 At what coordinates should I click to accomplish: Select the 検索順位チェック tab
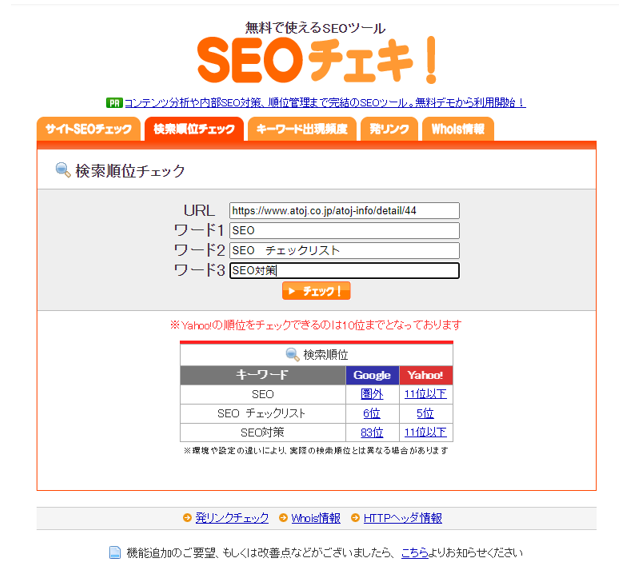point(194,129)
